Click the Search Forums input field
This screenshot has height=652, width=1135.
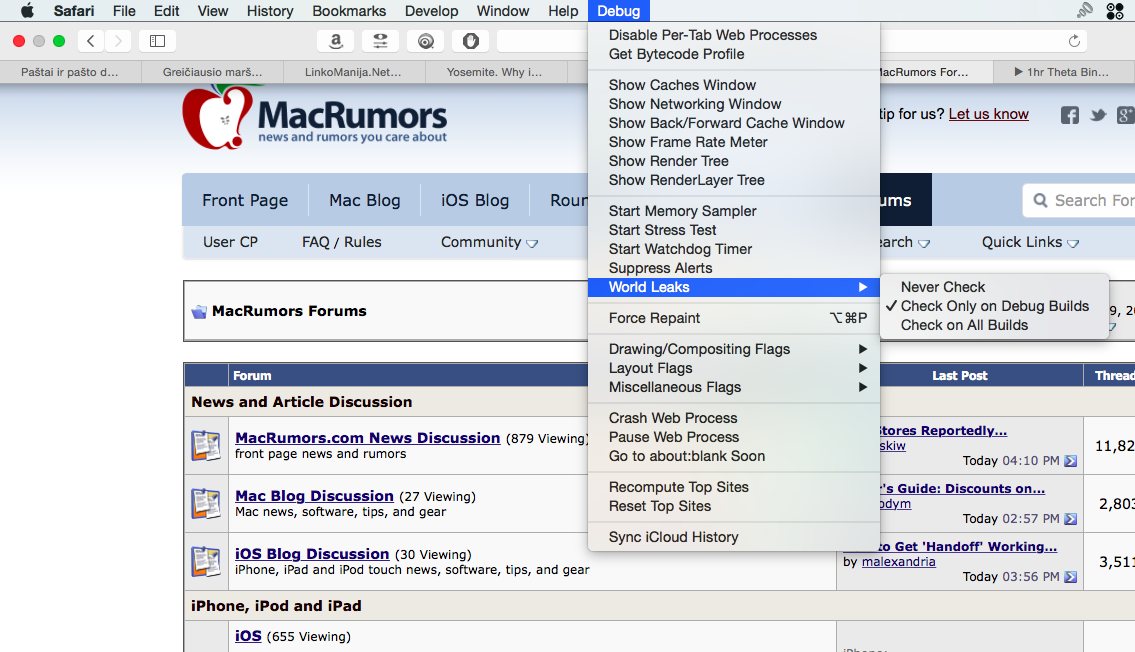tap(1079, 200)
